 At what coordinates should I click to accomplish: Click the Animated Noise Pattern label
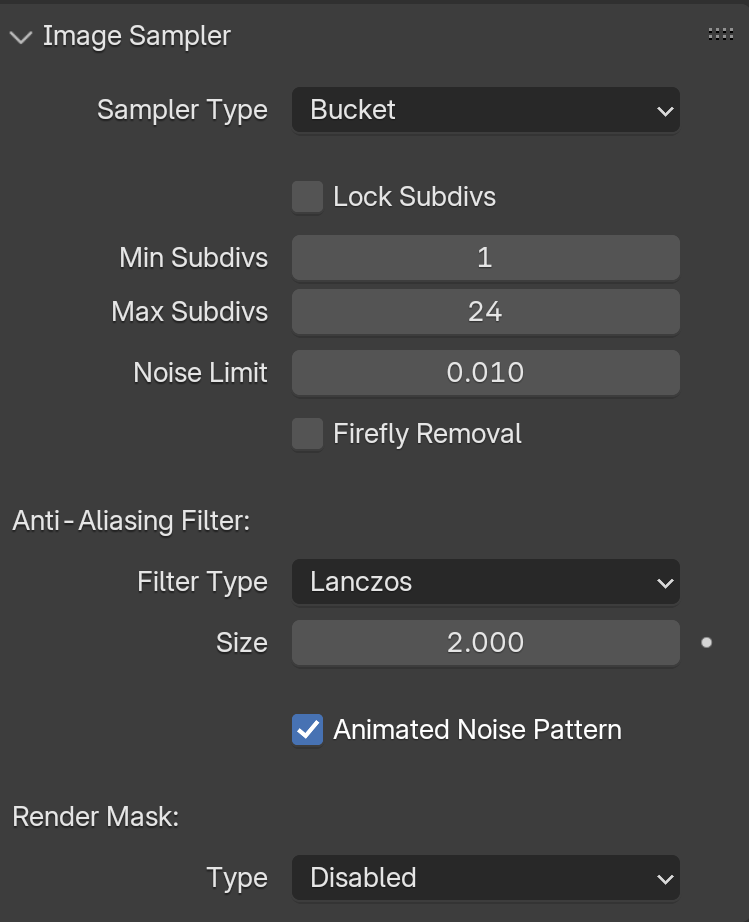click(x=477, y=730)
